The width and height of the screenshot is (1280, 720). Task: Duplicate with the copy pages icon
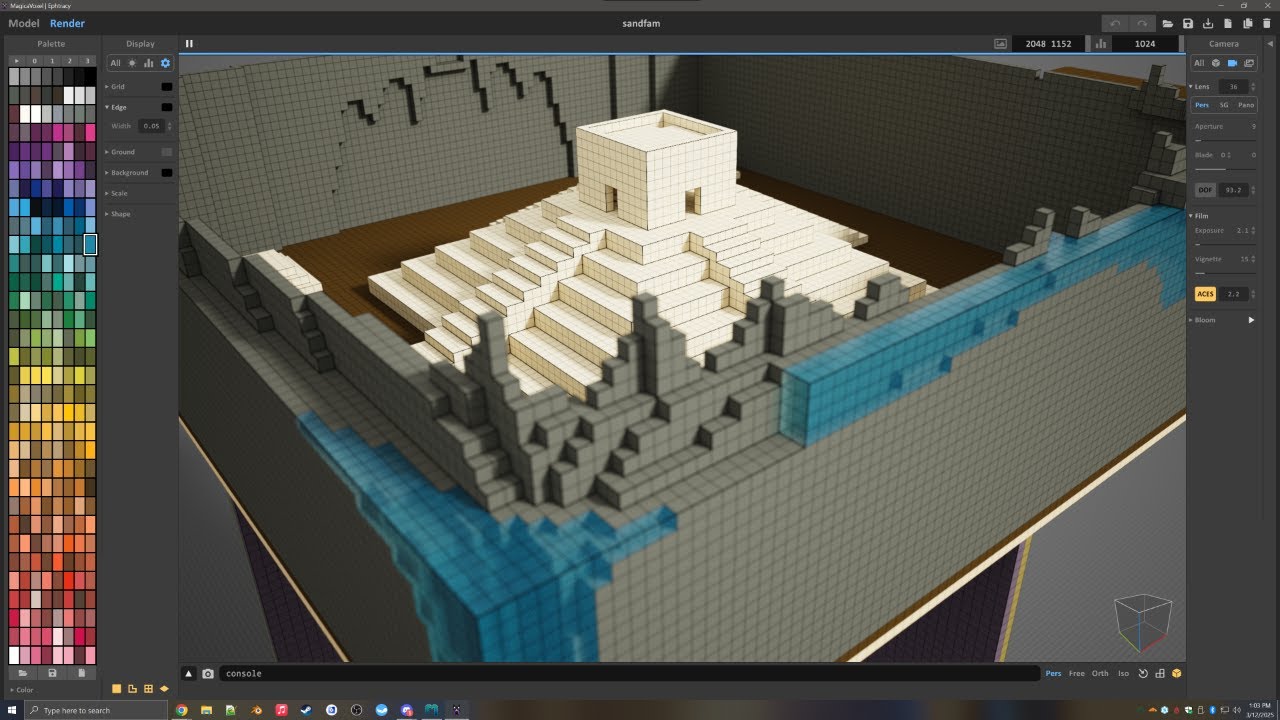1247,23
